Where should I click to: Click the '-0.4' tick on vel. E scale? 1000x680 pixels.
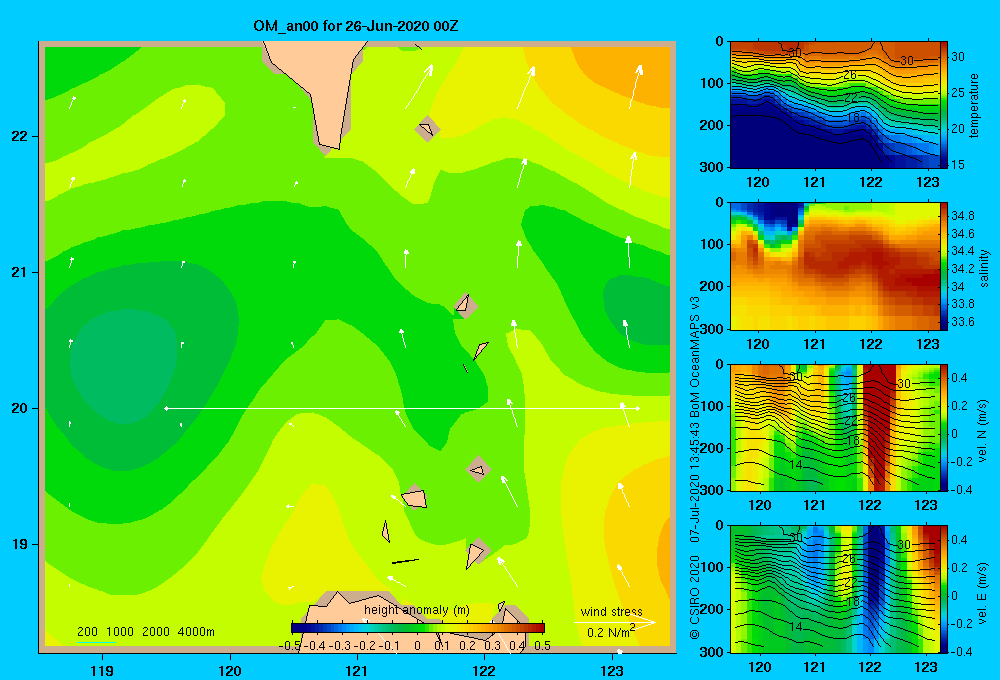point(962,651)
